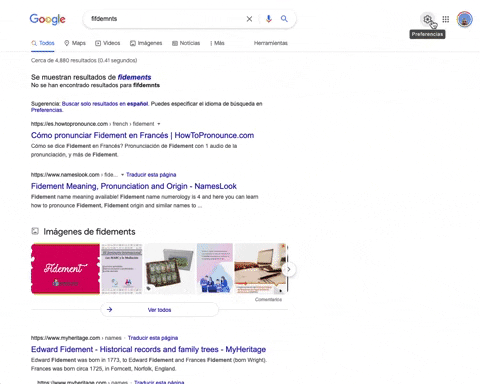This screenshot has height=384, width=480.
Task: Click the es.howtopronounce.com URL breadcrumb
Action: click(93, 124)
